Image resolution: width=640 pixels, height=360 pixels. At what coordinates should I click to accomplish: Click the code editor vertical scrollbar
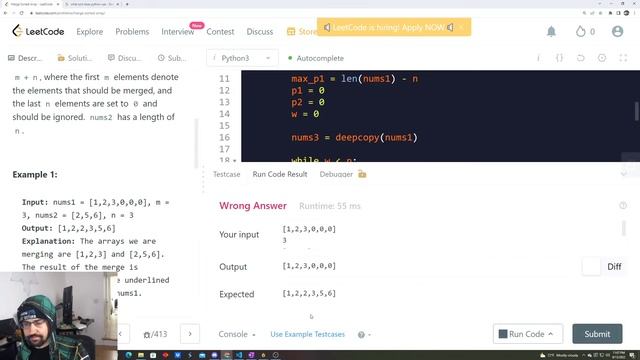click(636, 111)
